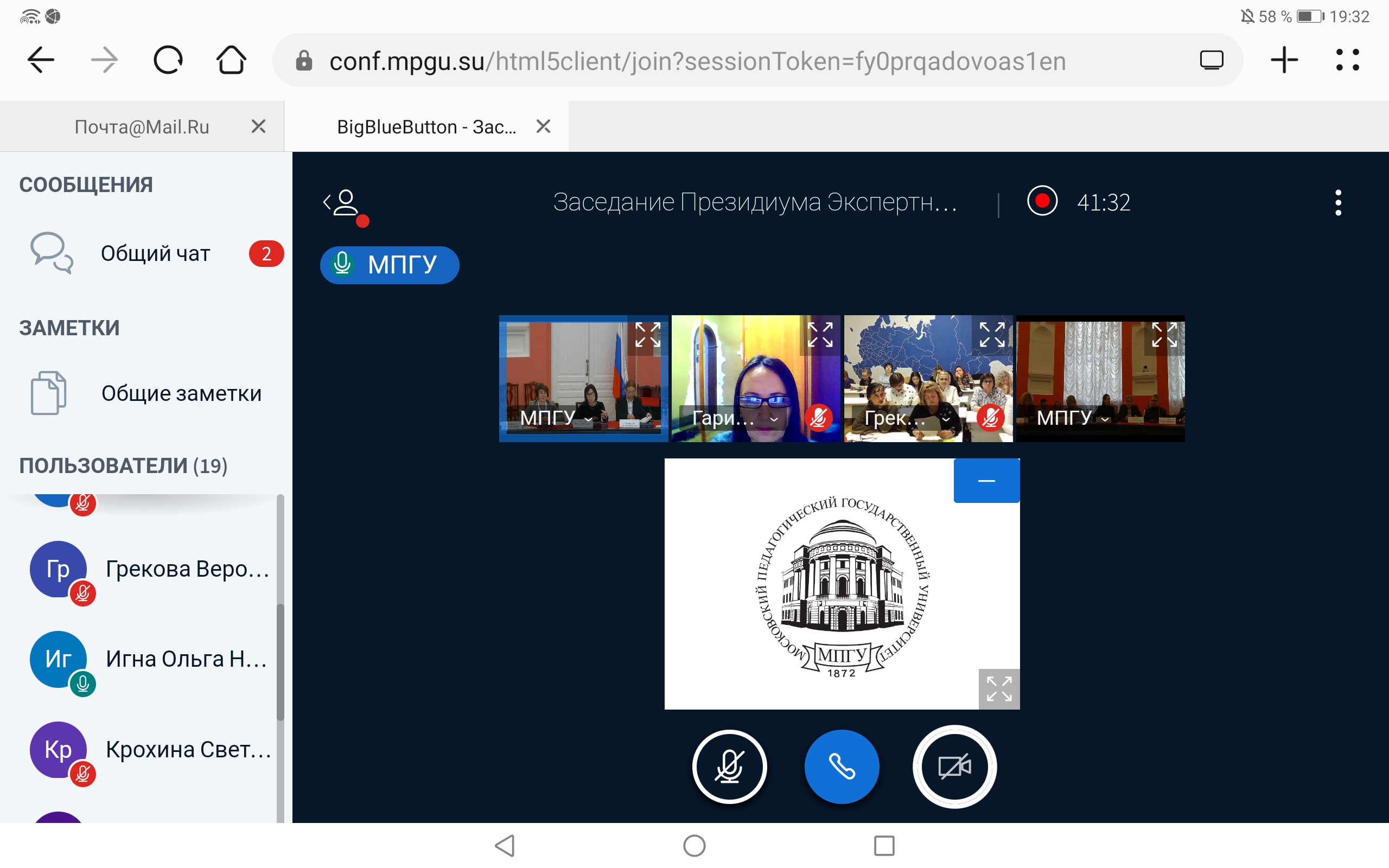
Task: Click the padlock icon in address bar
Action: point(304,61)
